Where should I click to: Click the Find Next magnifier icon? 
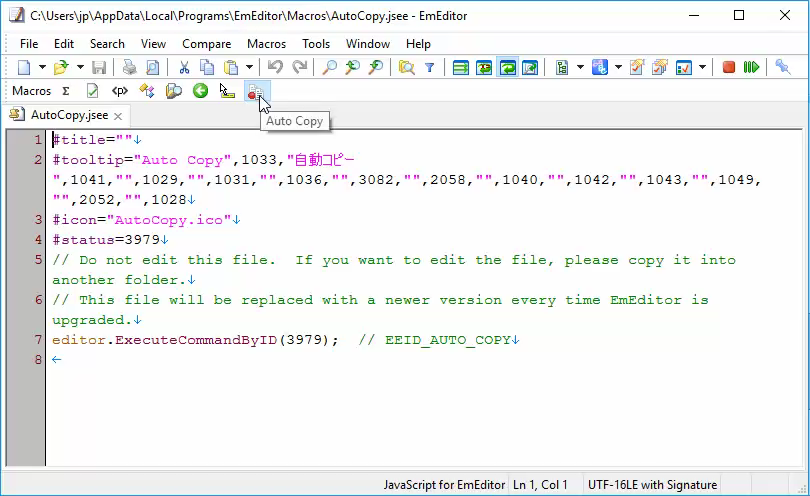tap(376, 67)
